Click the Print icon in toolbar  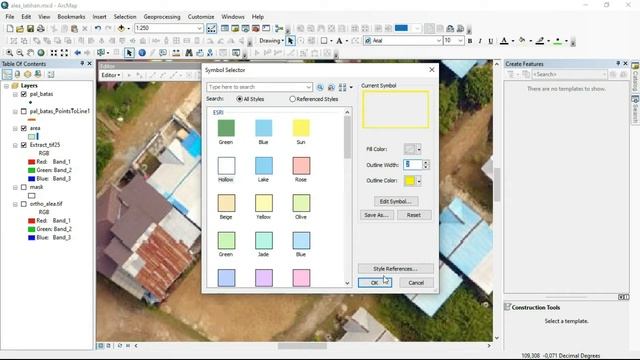point(41,29)
